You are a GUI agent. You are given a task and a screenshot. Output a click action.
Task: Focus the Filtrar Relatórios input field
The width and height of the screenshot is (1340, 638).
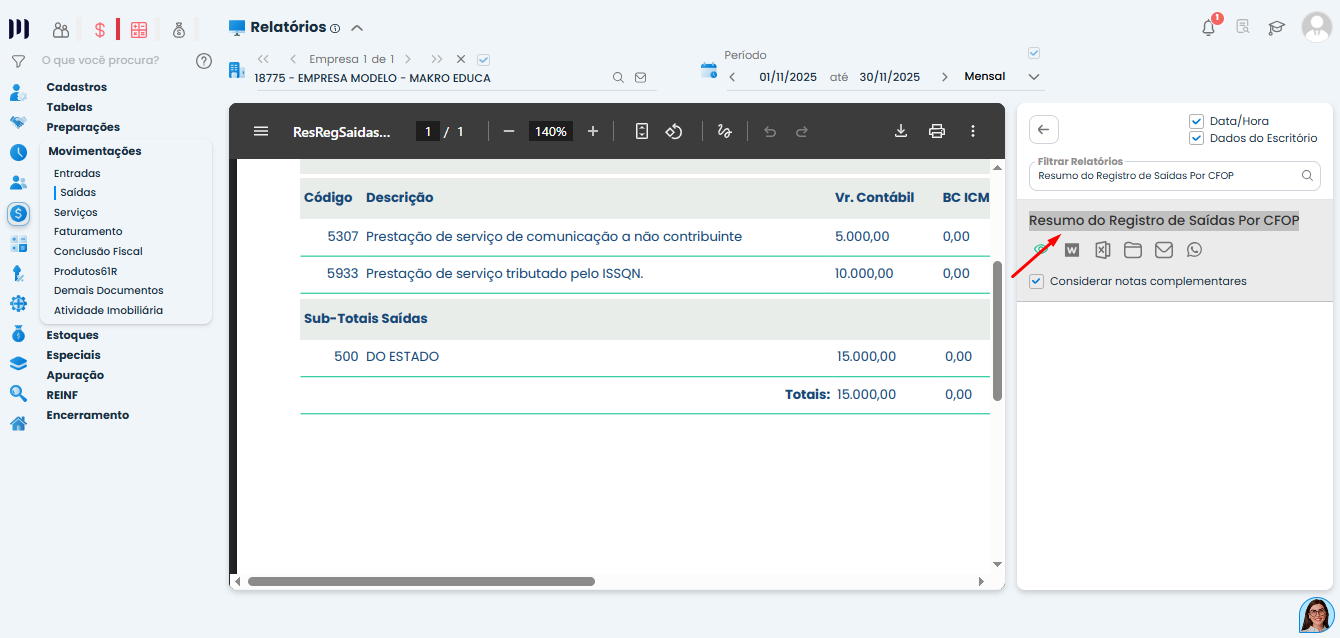[x=1175, y=175]
